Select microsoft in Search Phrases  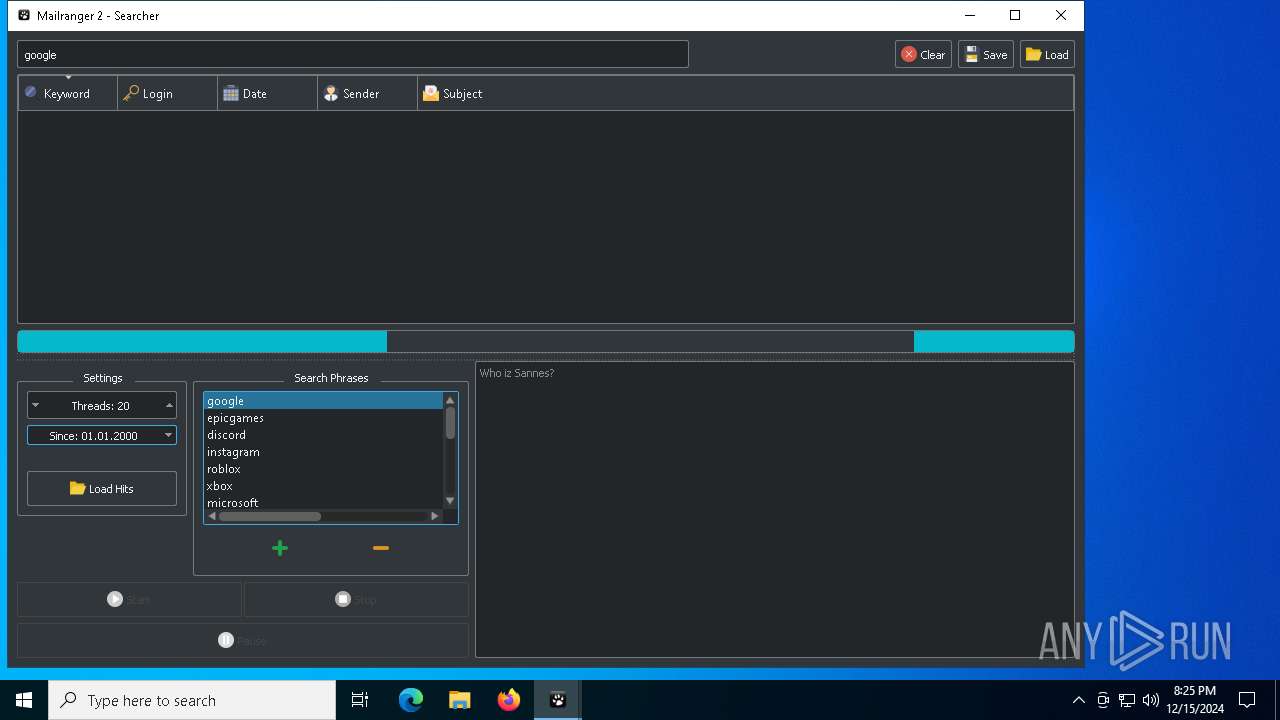click(323, 503)
